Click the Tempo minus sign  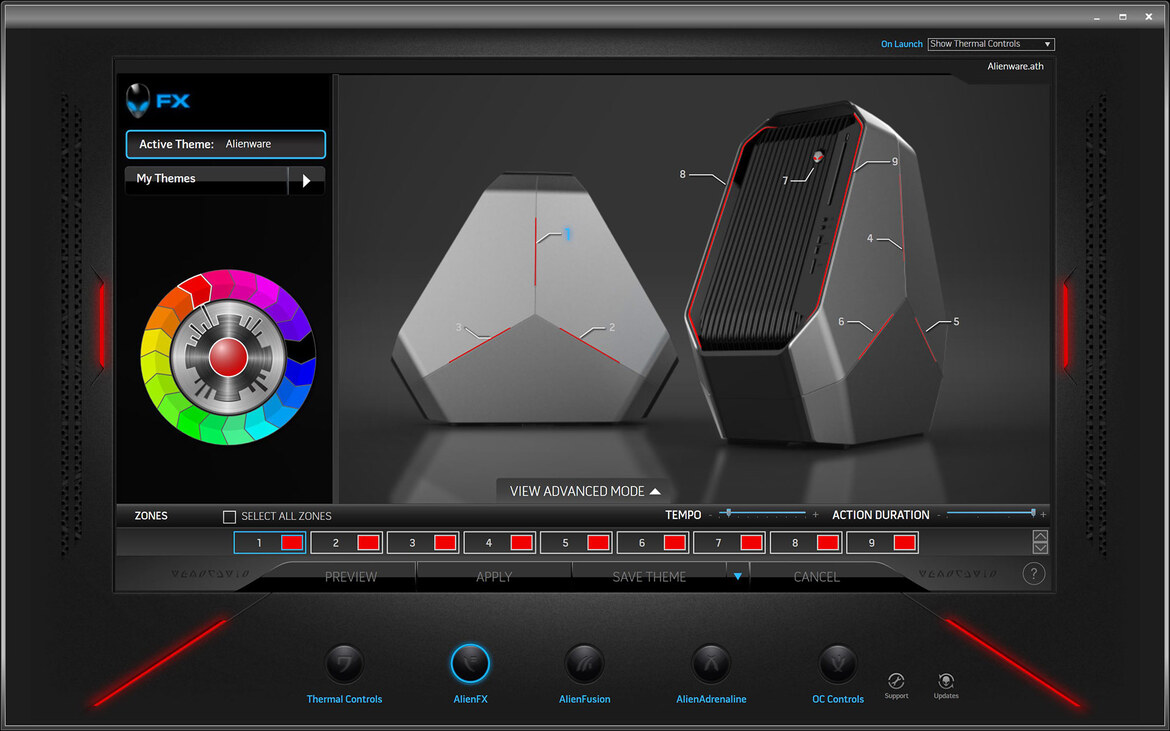pos(710,515)
